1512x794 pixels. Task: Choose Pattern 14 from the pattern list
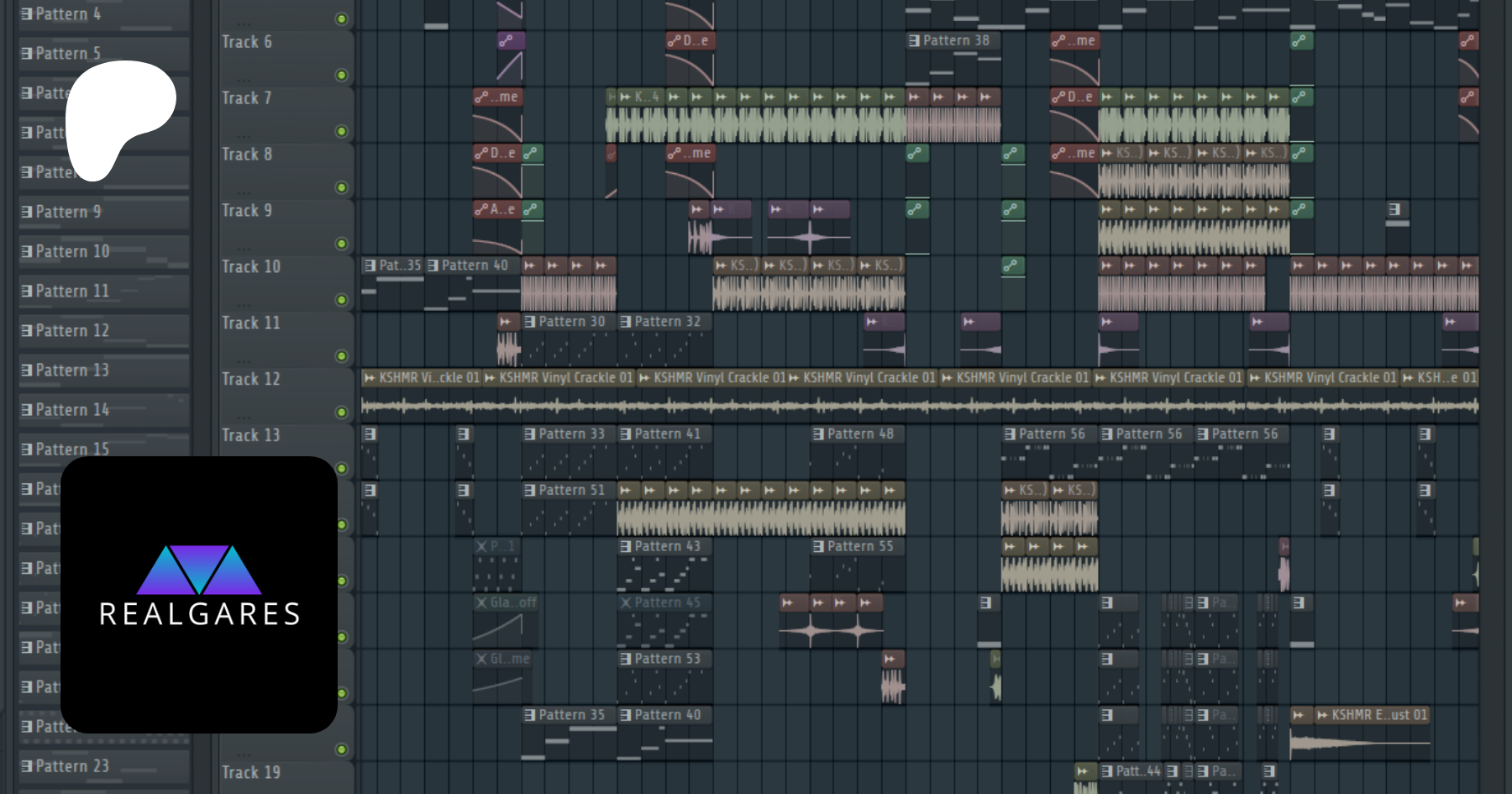pos(72,410)
